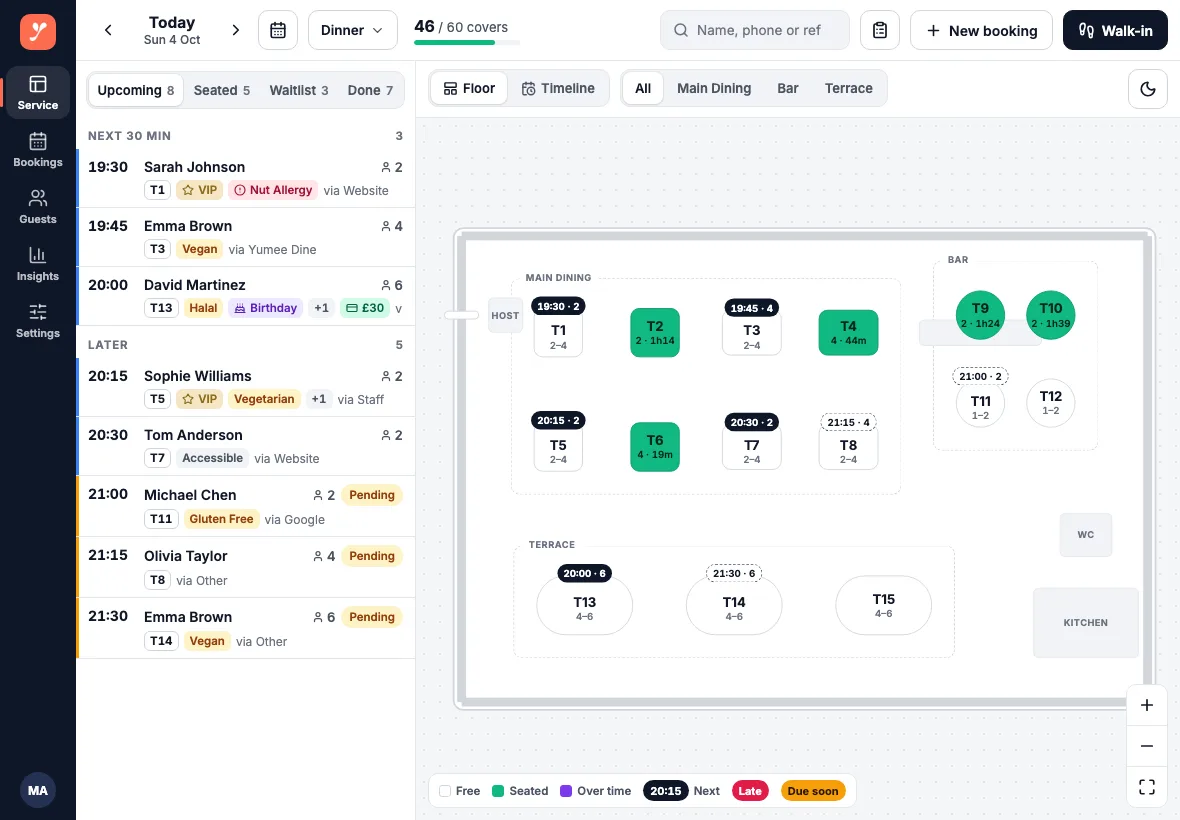Filter floor by Terrace area
Screen dimensions: 1180x820
click(x=849, y=89)
